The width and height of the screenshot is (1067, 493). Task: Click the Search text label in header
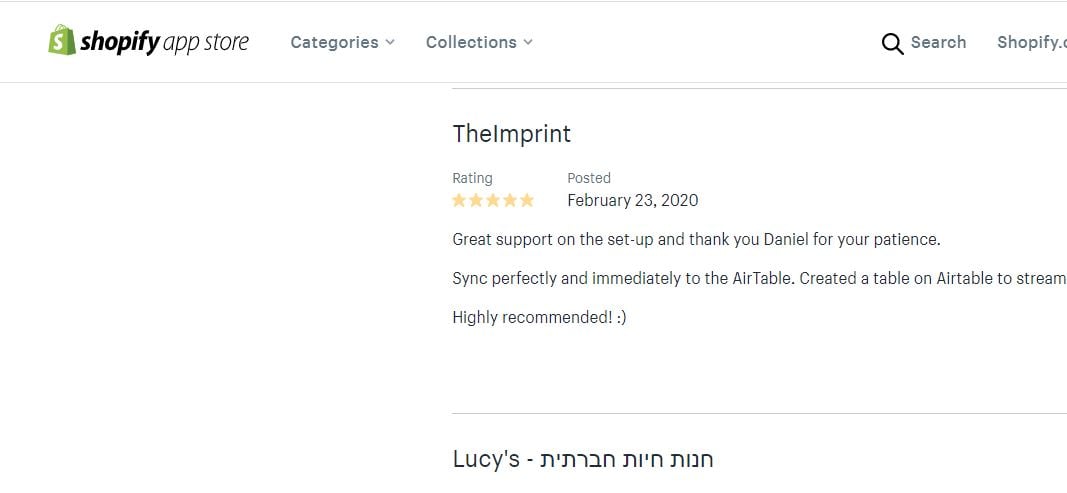(938, 42)
